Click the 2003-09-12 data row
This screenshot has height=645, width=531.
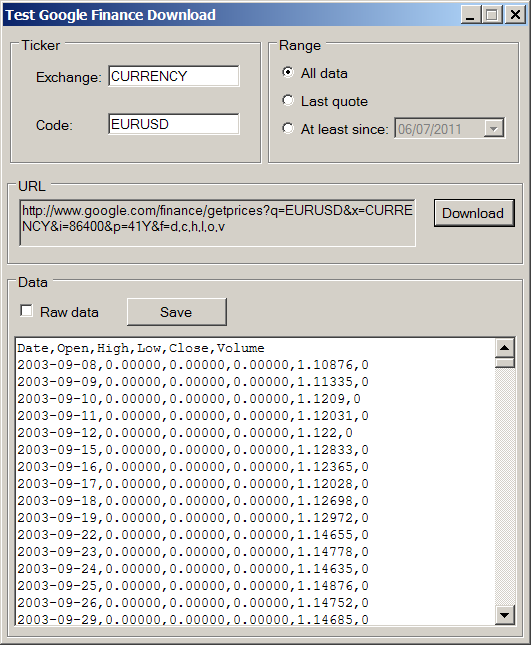click(185, 433)
